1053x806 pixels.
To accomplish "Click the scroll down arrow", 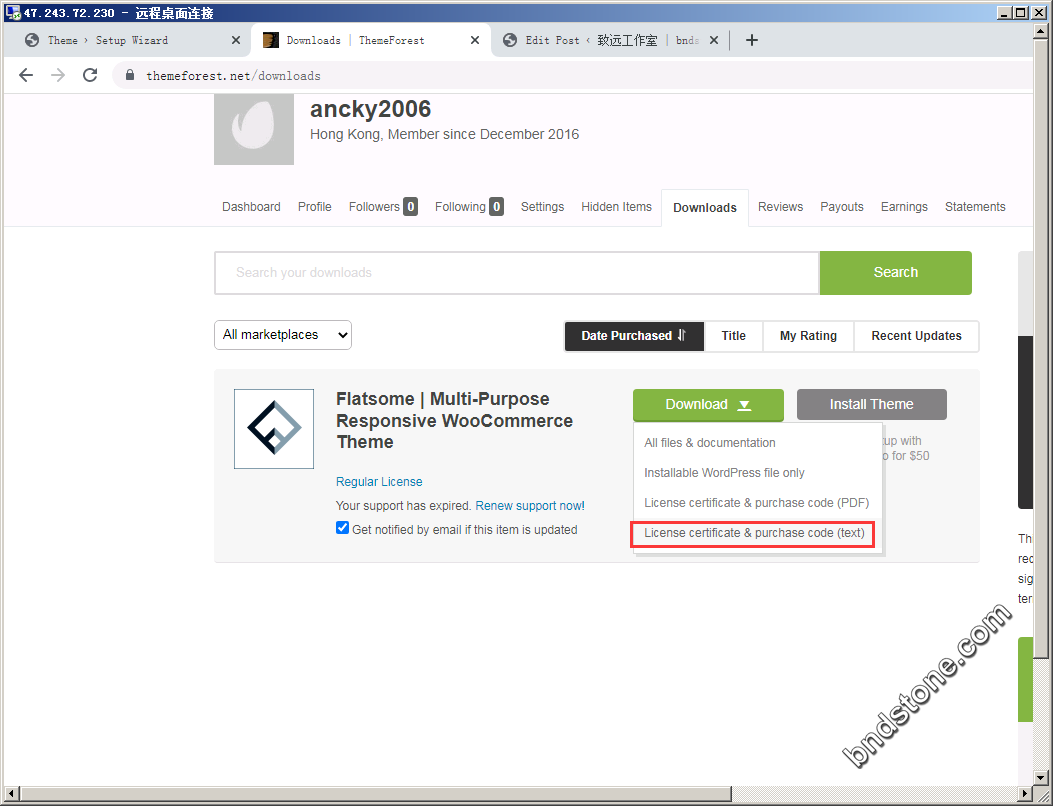I will click(1040, 778).
